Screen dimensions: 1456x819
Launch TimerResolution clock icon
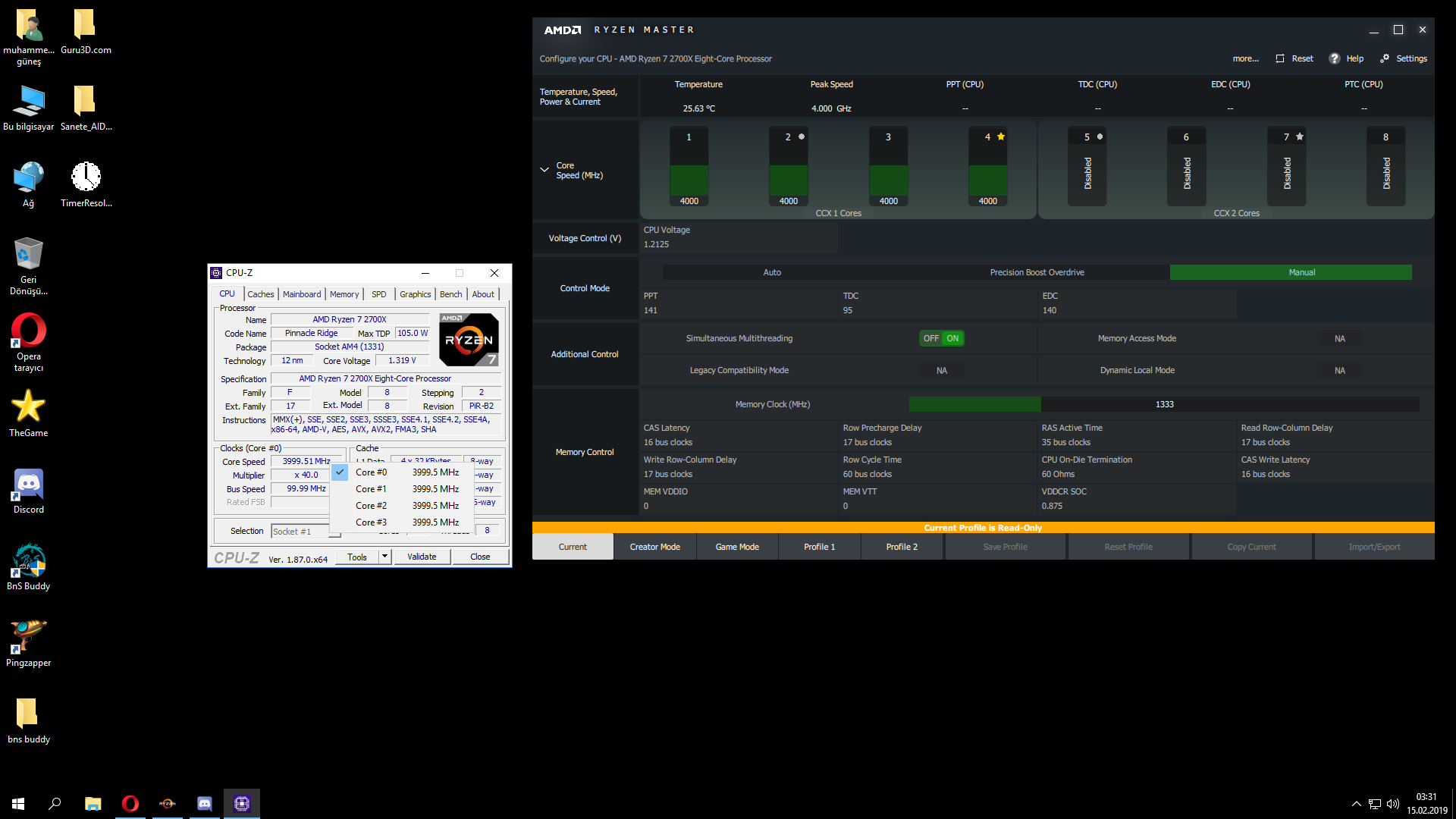coord(86,185)
